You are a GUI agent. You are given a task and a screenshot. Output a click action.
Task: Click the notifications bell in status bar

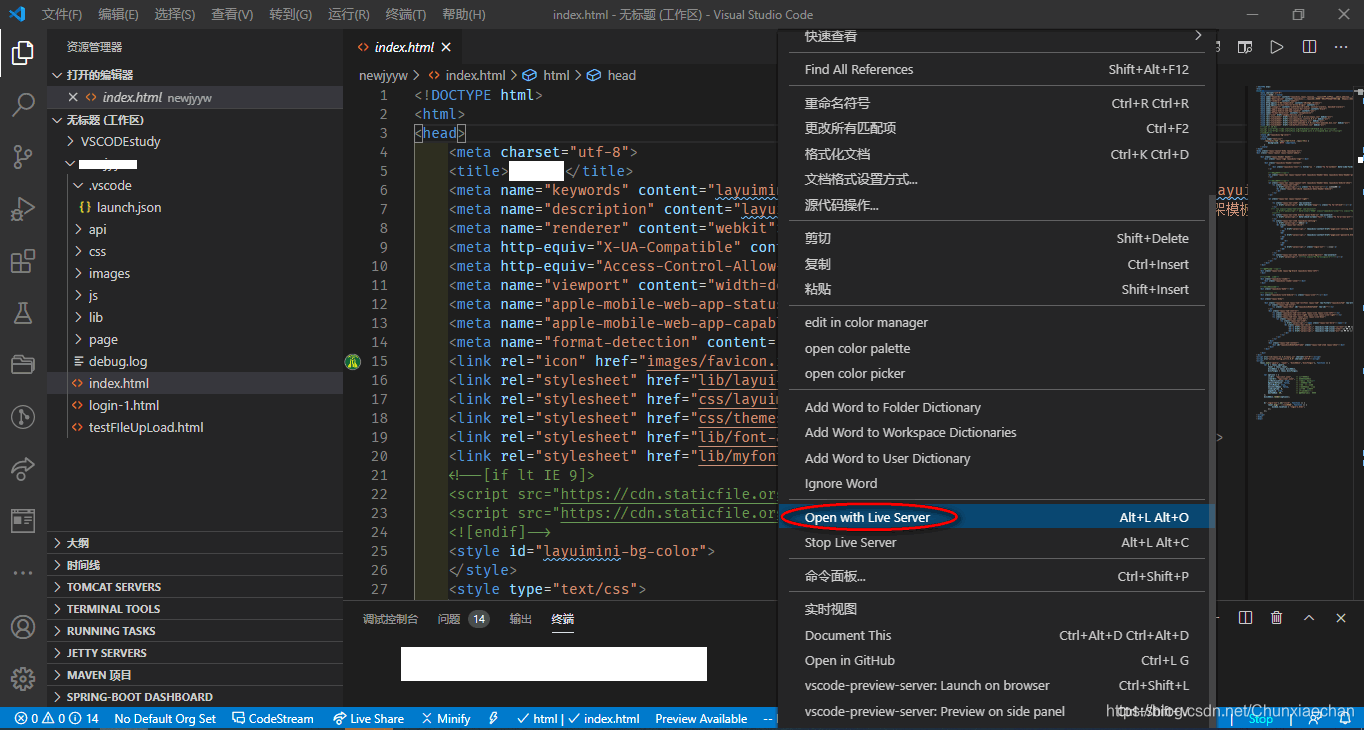(x=1344, y=719)
